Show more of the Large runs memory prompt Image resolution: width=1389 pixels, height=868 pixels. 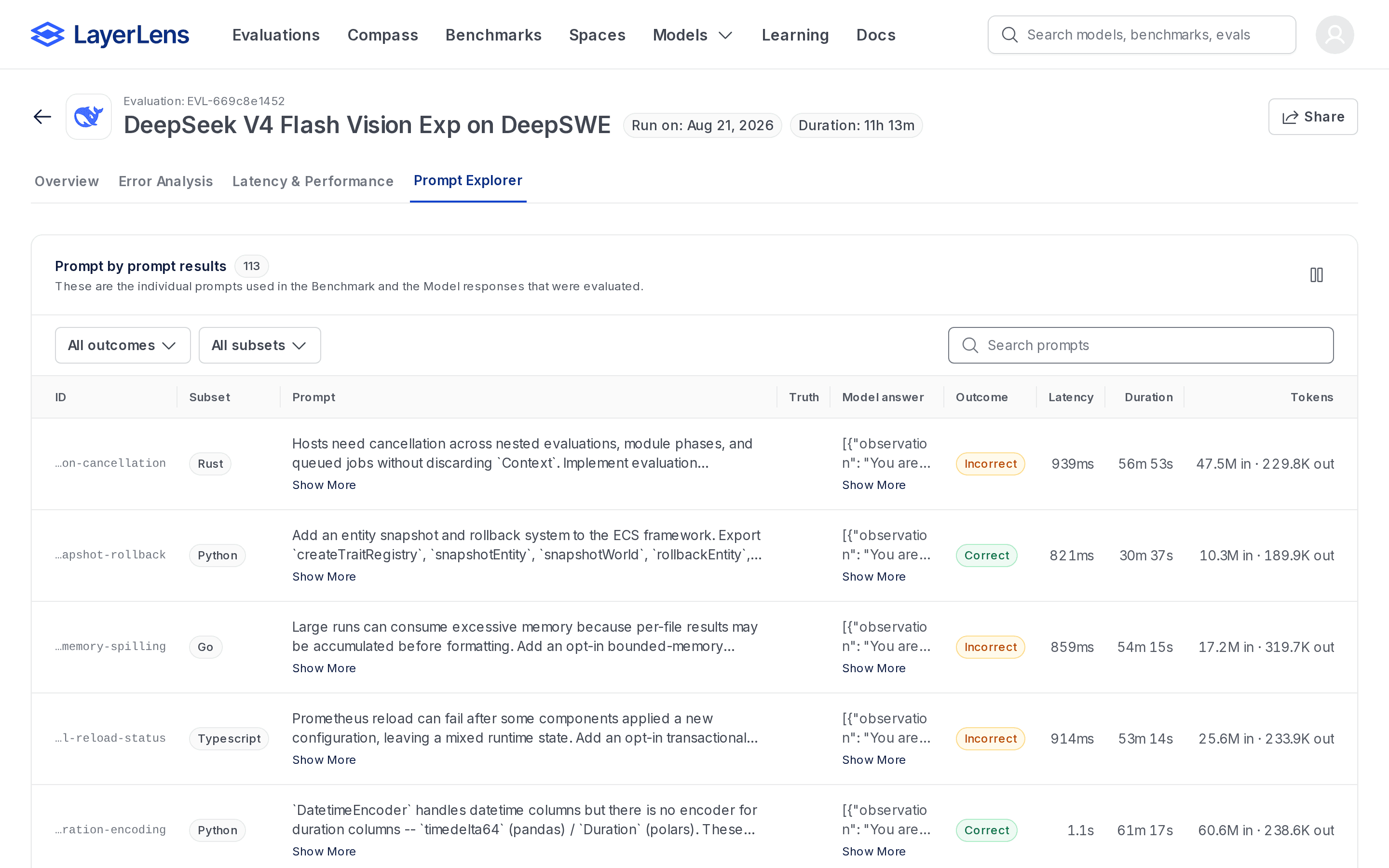[324, 668]
